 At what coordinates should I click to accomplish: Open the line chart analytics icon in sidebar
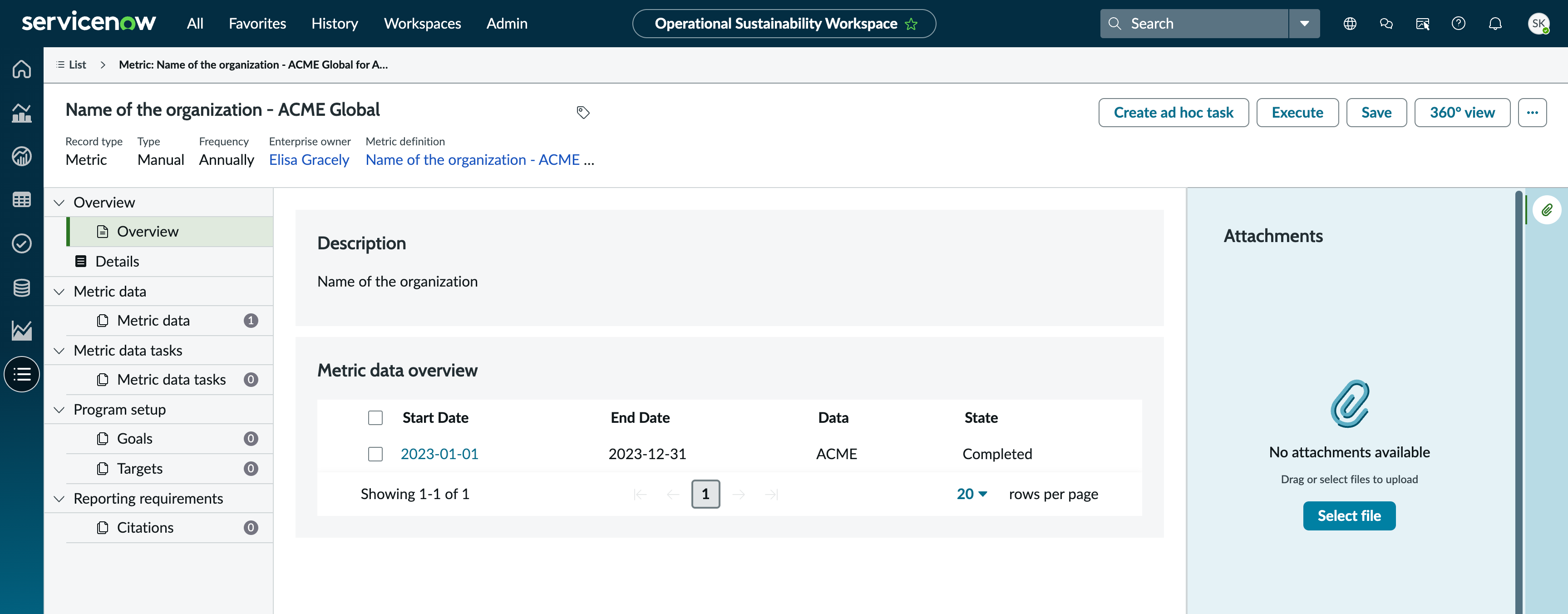(x=22, y=331)
